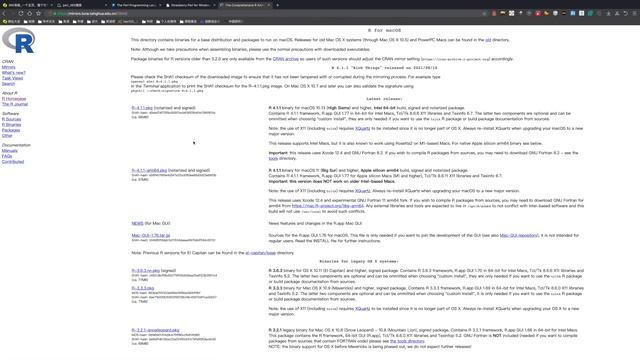640x360 pixels.
Task: Open XQuartz link in R 4.1.1 Intel note
Action: pos(362,128)
